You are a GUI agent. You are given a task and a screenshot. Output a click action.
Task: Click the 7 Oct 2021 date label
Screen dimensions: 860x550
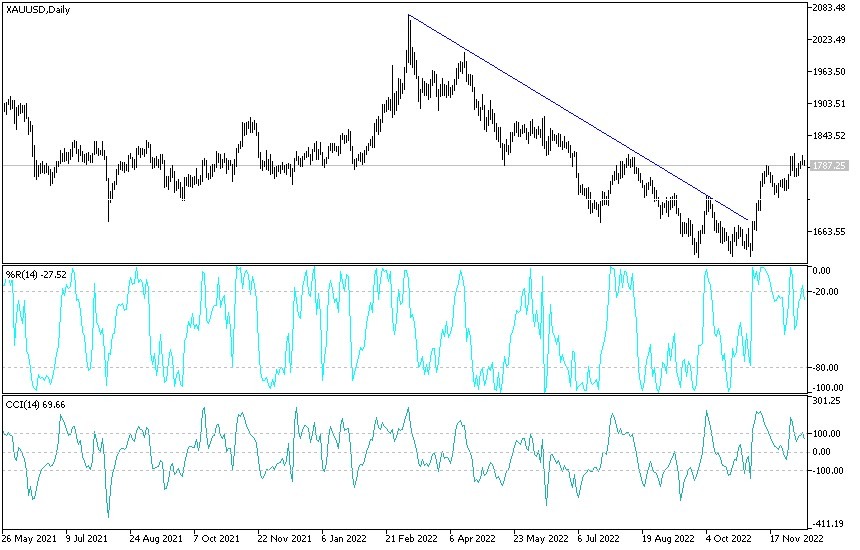tap(217, 538)
